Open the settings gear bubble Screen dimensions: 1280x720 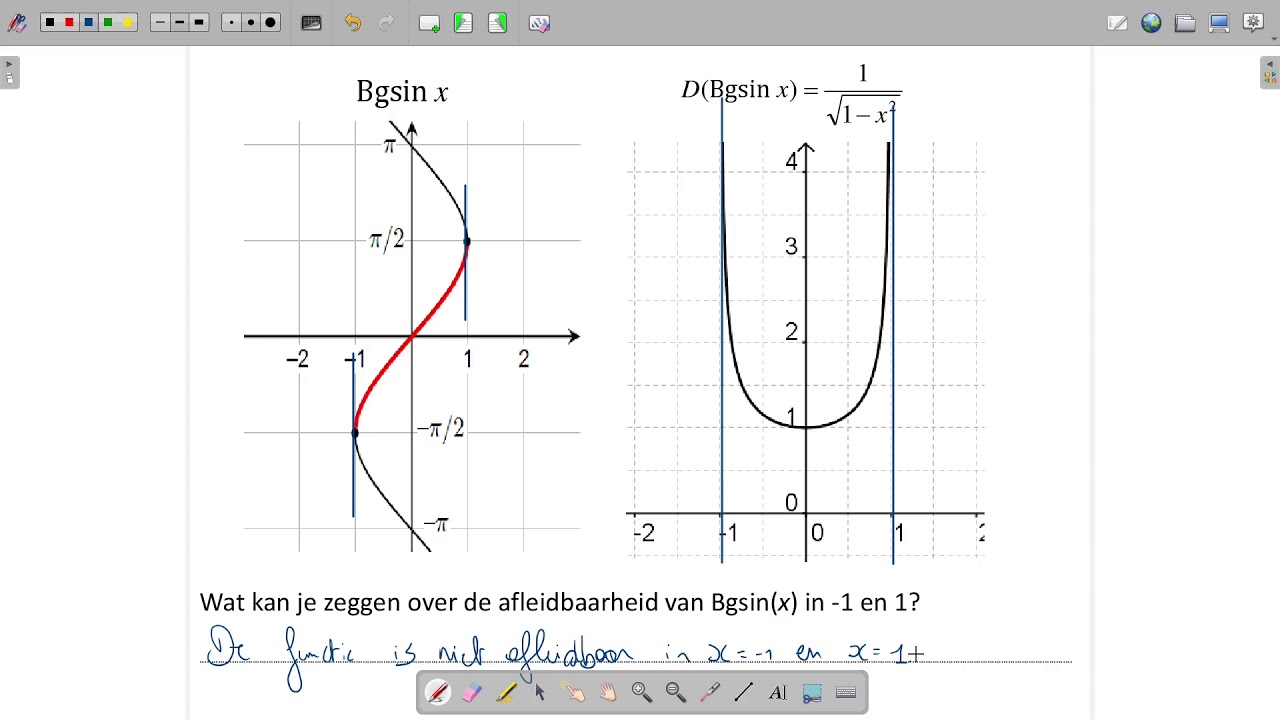pos(1252,22)
